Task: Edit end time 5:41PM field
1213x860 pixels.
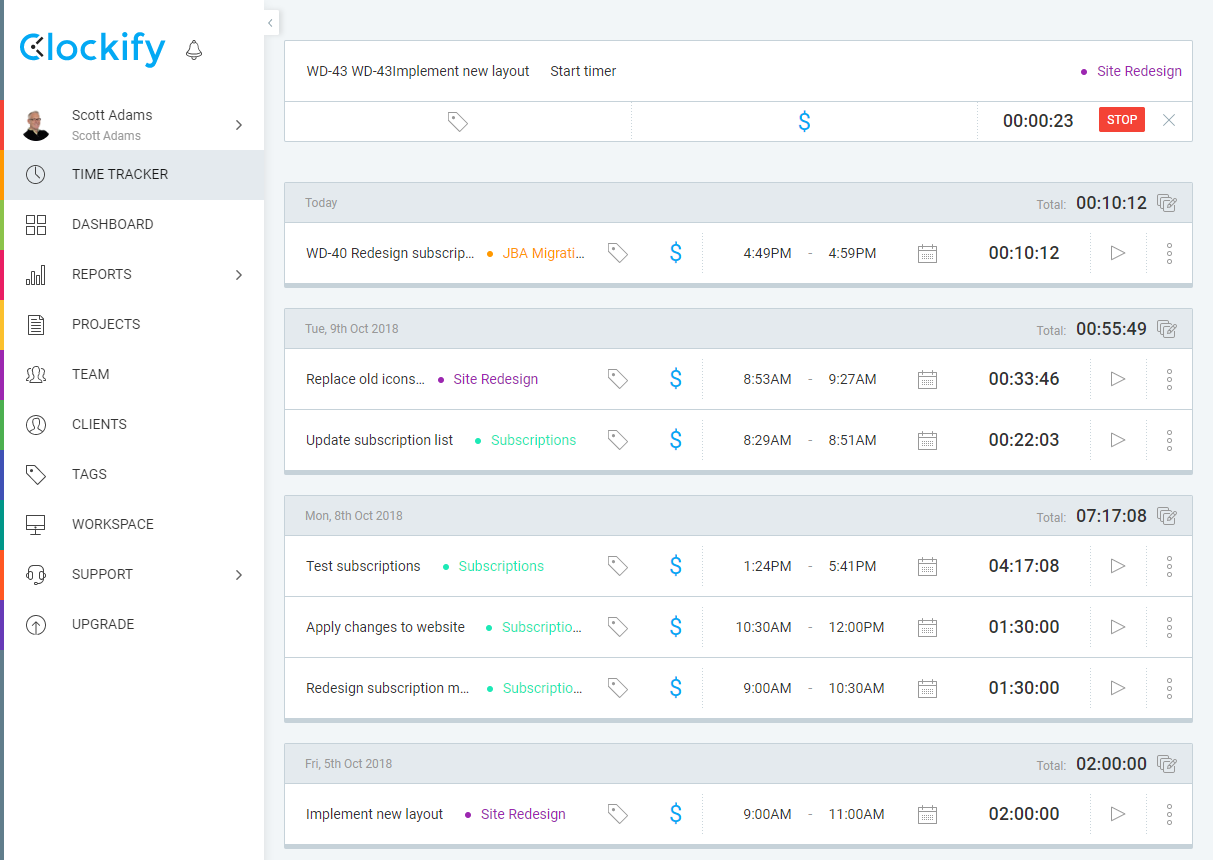Action: 852,566
